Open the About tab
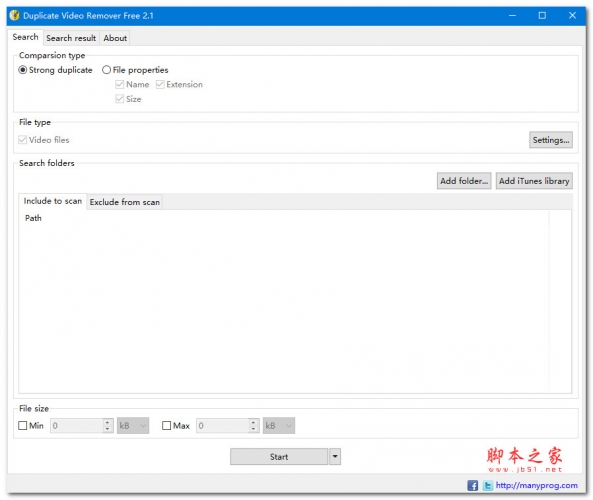593x500 pixels. 115,38
